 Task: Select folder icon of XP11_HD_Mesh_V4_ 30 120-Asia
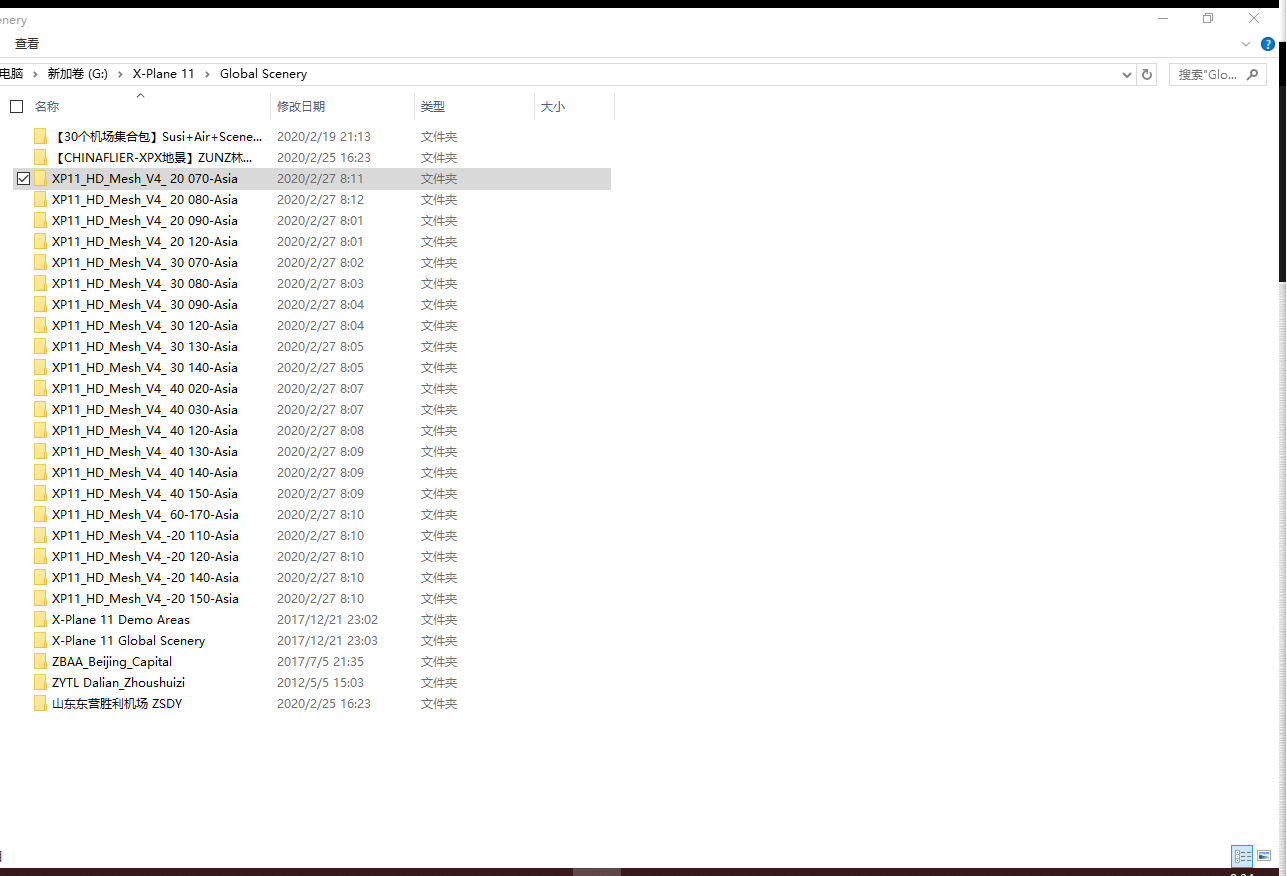tap(40, 325)
